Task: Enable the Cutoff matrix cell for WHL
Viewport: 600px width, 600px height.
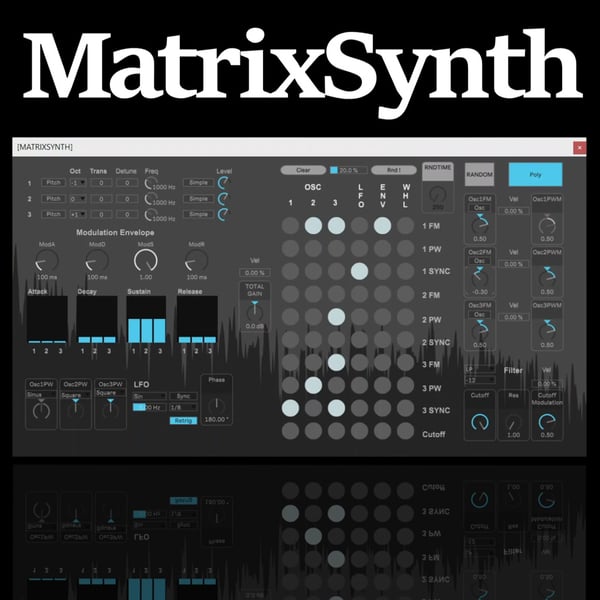Action: (405, 431)
